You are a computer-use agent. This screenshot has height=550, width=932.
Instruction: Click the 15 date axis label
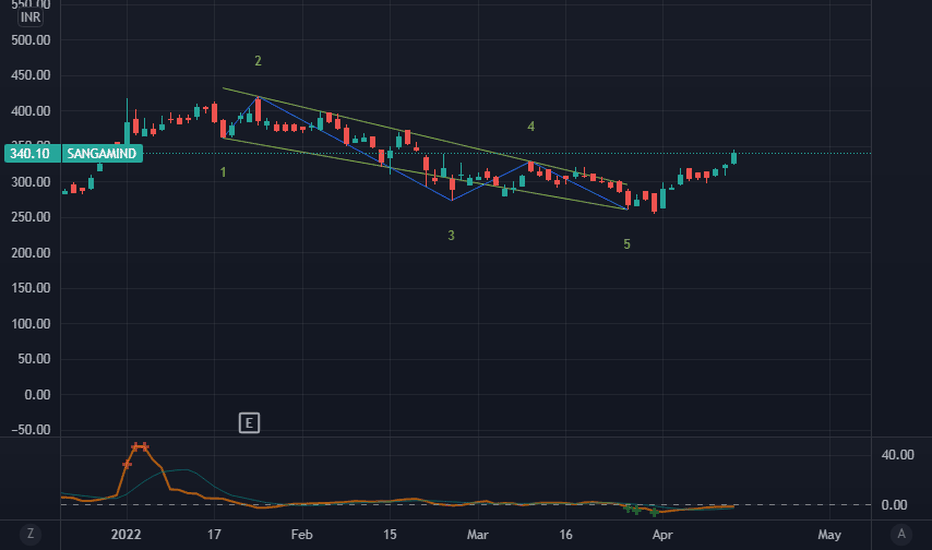coord(389,535)
